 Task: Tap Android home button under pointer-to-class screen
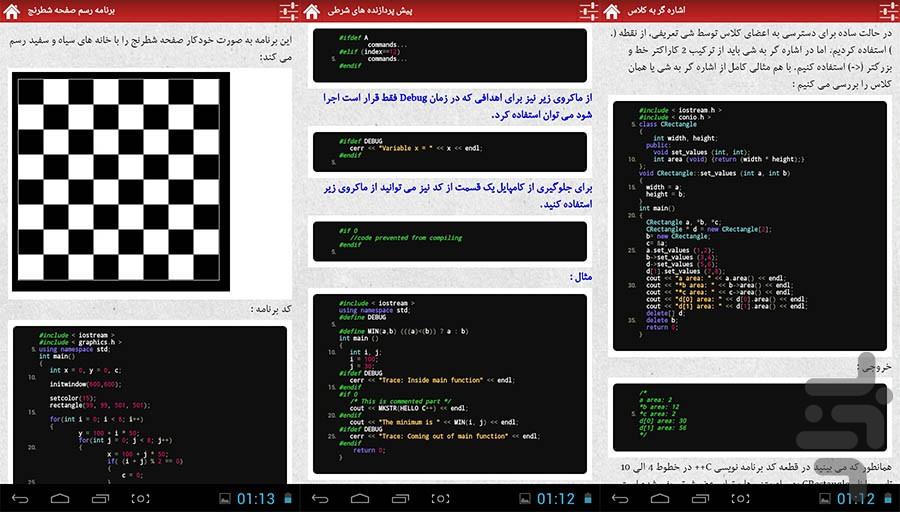pyautogui.click(x=660, y=498)
